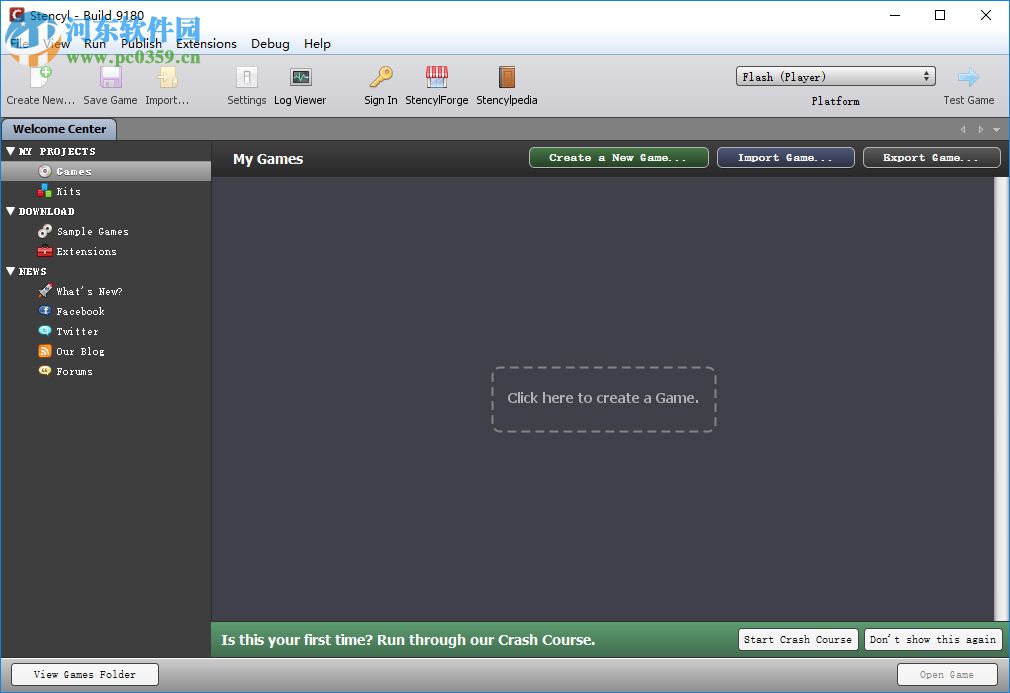Open the Run menu
1010x693 pixels.
pos(95,44)
